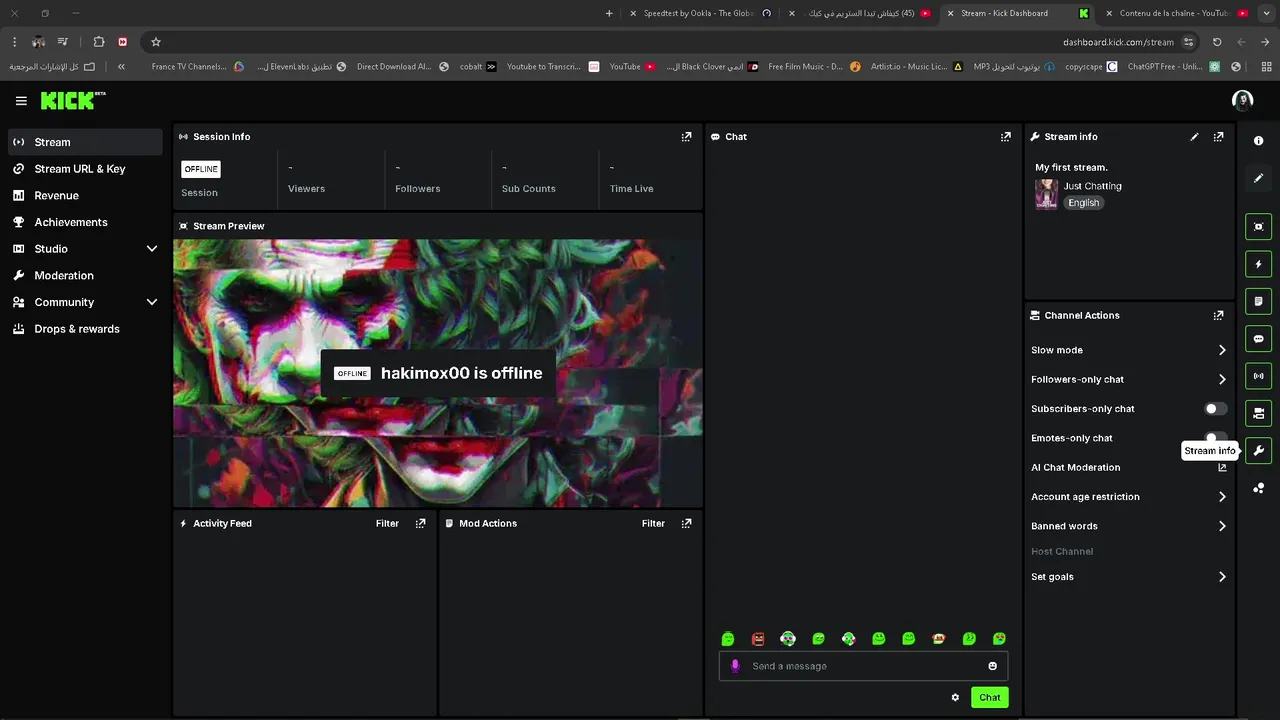This screenshot has width=1280, height=720.
Task: Expand the Community sidebar section
Action: [152, 302]
